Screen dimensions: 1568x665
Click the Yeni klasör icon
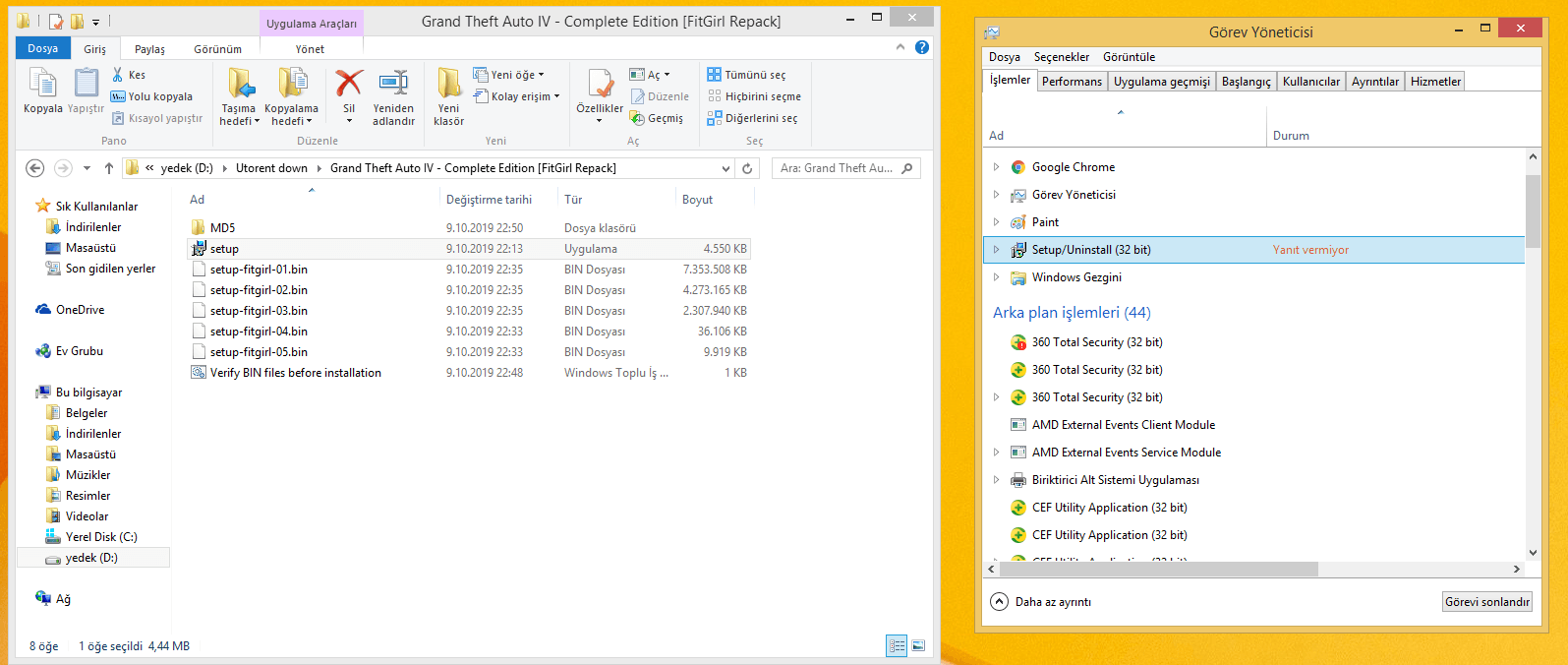[449, 83]
